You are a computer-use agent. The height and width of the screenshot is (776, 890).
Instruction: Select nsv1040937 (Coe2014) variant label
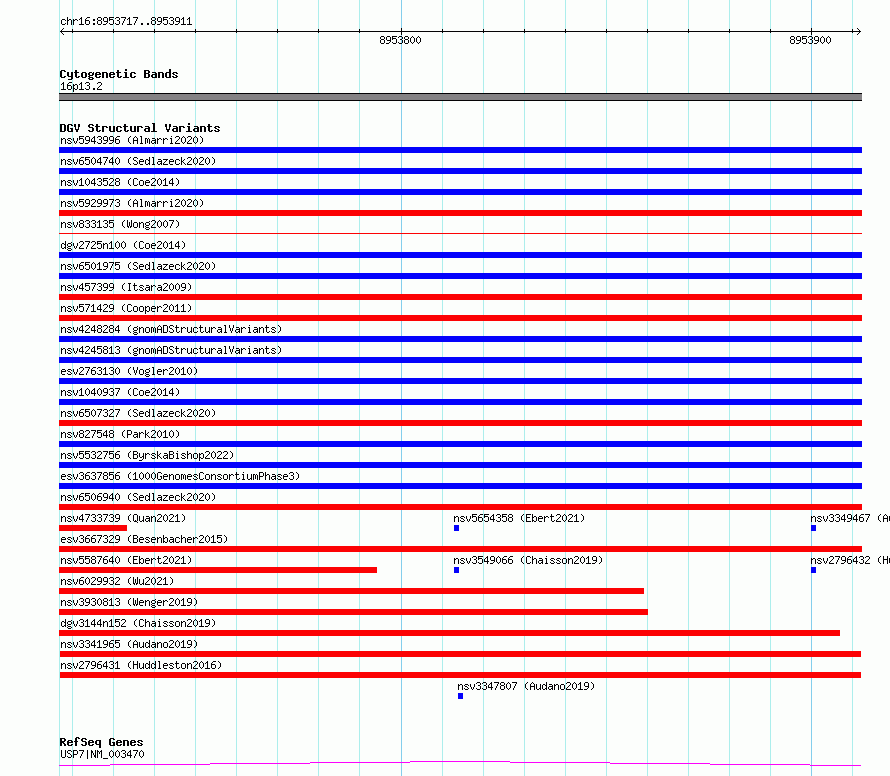pyautogui.click(x=120, y=392)
